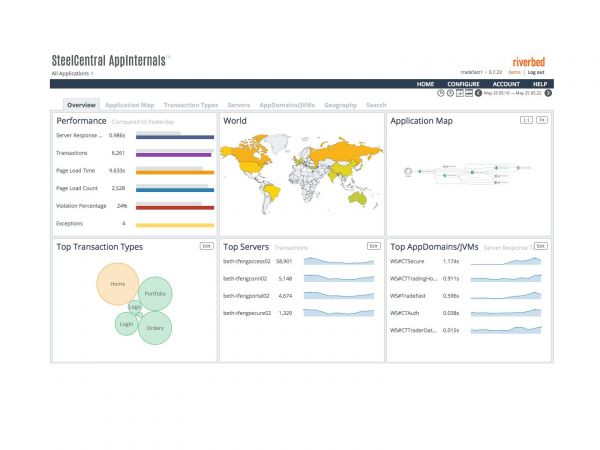Go to next time range arrow
This screenshot has height=450, width=600.
[548, 93]
